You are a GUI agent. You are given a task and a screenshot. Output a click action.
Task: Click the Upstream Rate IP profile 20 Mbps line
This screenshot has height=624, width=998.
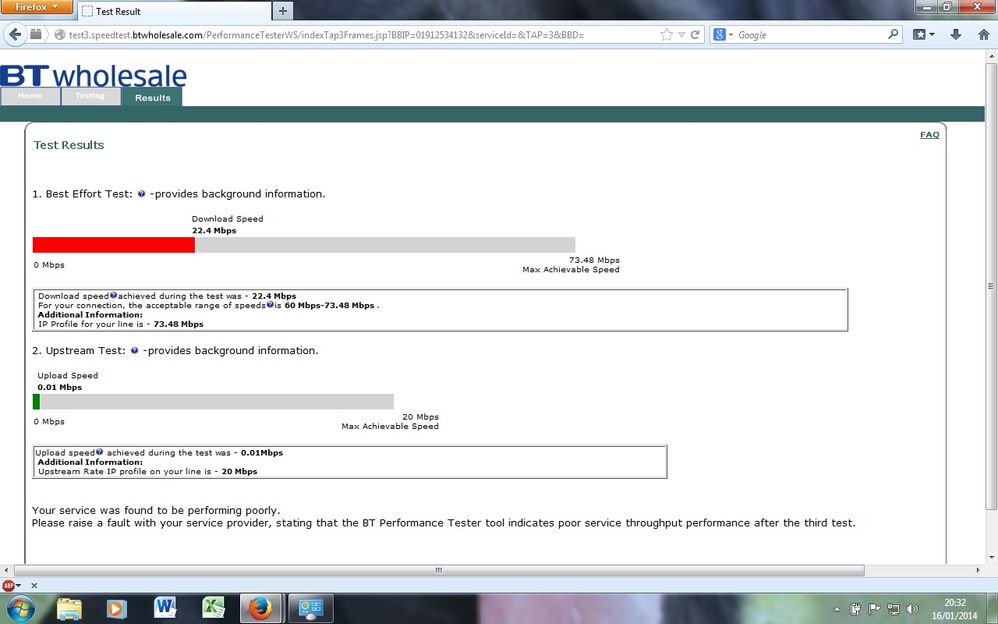coord(148,472)
